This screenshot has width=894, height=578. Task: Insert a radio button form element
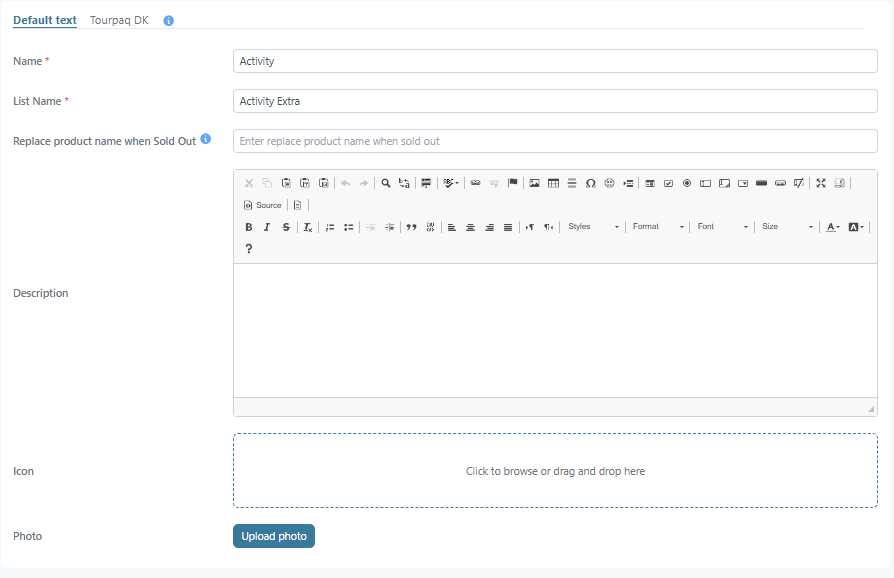(x=687, y=183)
